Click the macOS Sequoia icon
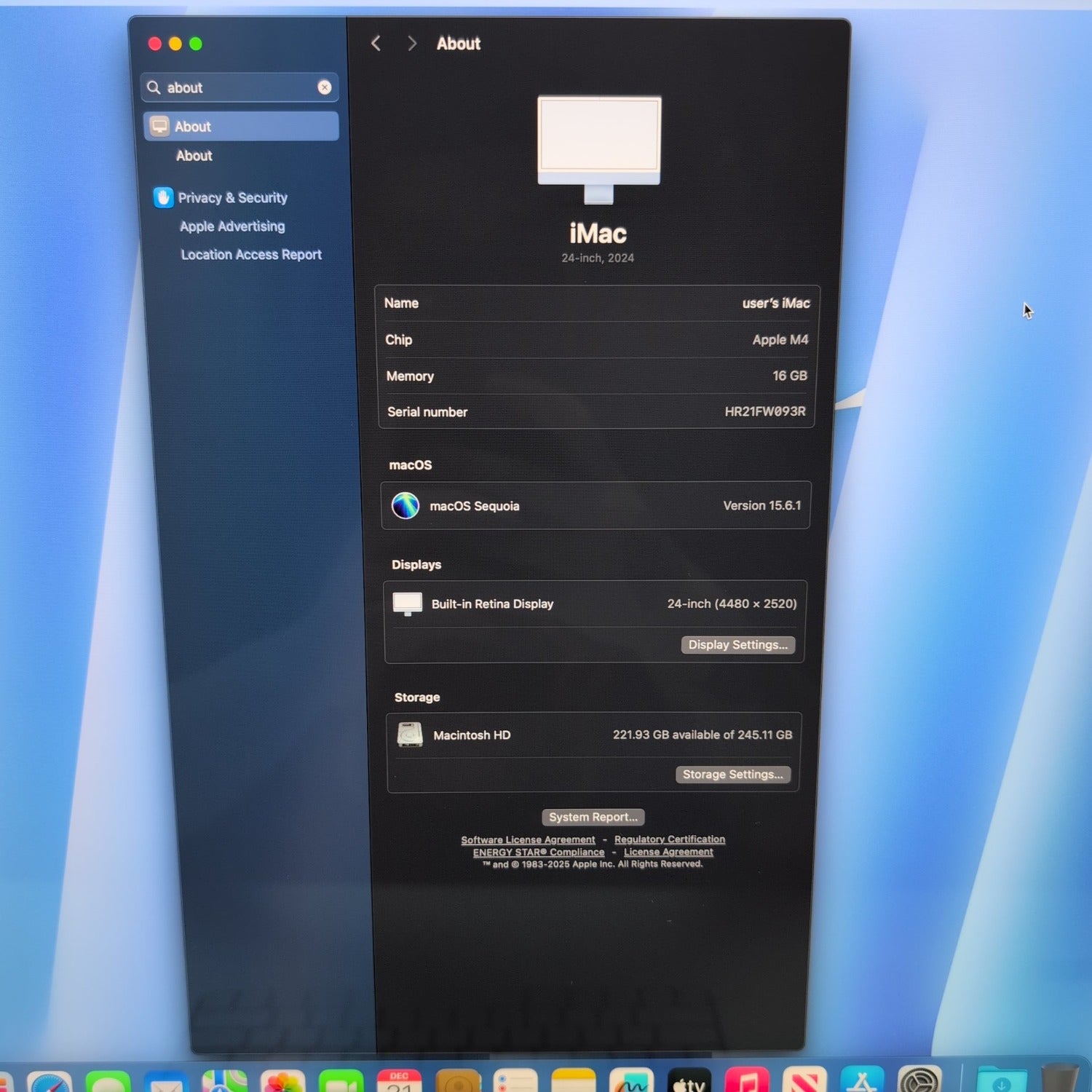 point(405,506)
